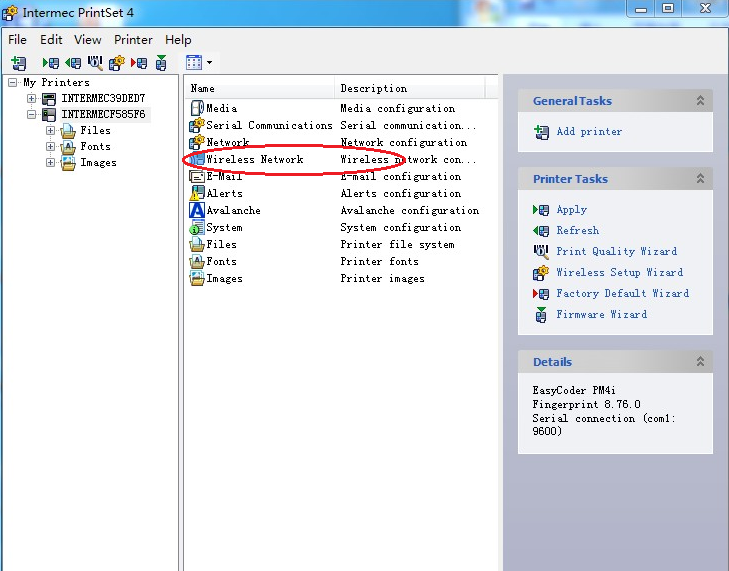Screen dimensions: 729x571
Task: Open Factory Default Wizard link
Action: 623,293
